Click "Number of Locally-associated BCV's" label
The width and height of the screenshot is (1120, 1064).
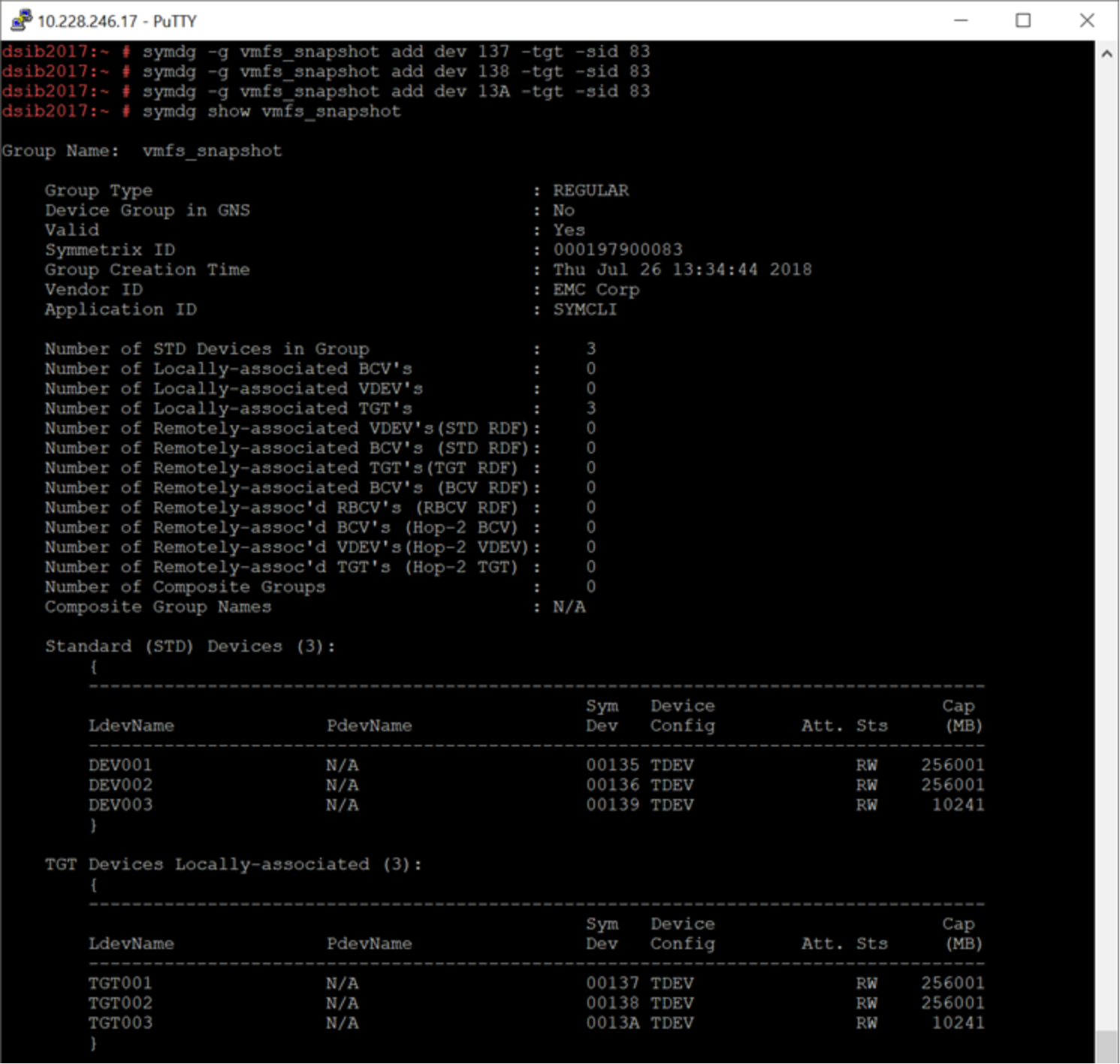point(228,369)
